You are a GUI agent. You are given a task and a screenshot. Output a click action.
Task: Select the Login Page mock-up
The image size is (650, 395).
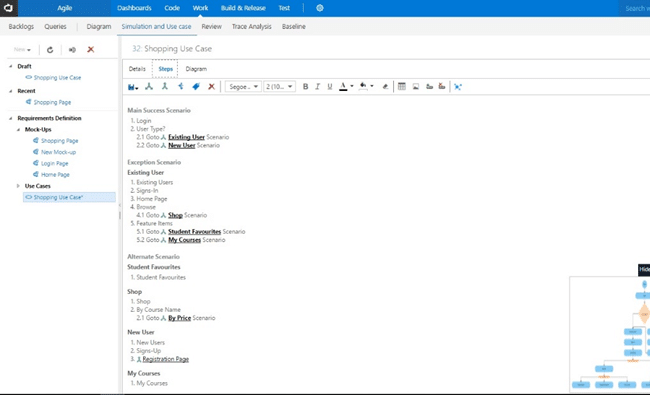(54, 163)
